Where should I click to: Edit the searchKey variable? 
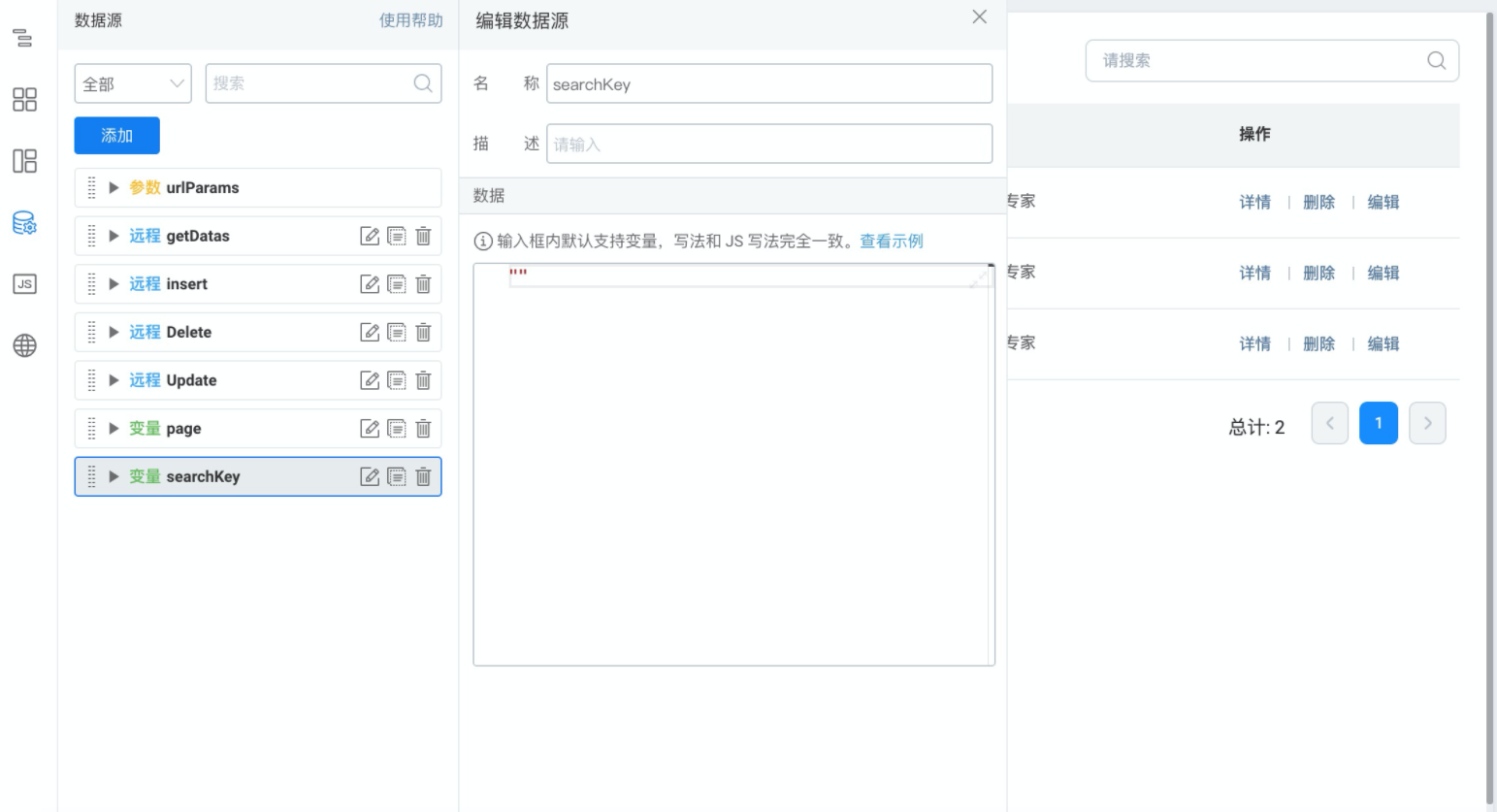tap(370, 476)
